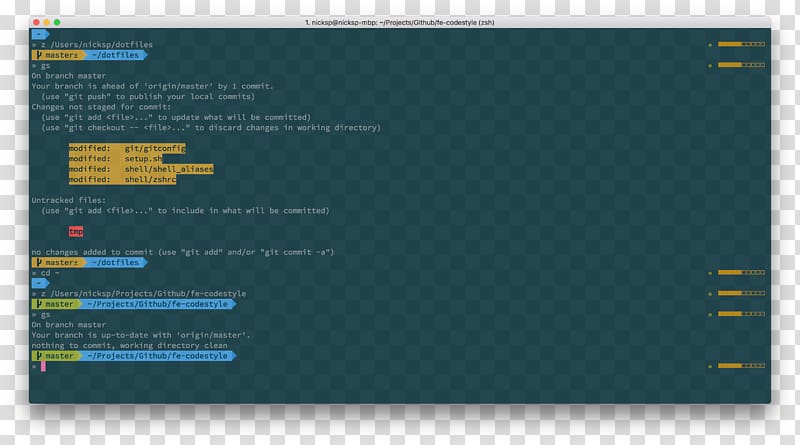Click 'Changes not staged for commit:' line
This screenshot has width=800, height=445.
pyautogui.click(x=102, y=107)
